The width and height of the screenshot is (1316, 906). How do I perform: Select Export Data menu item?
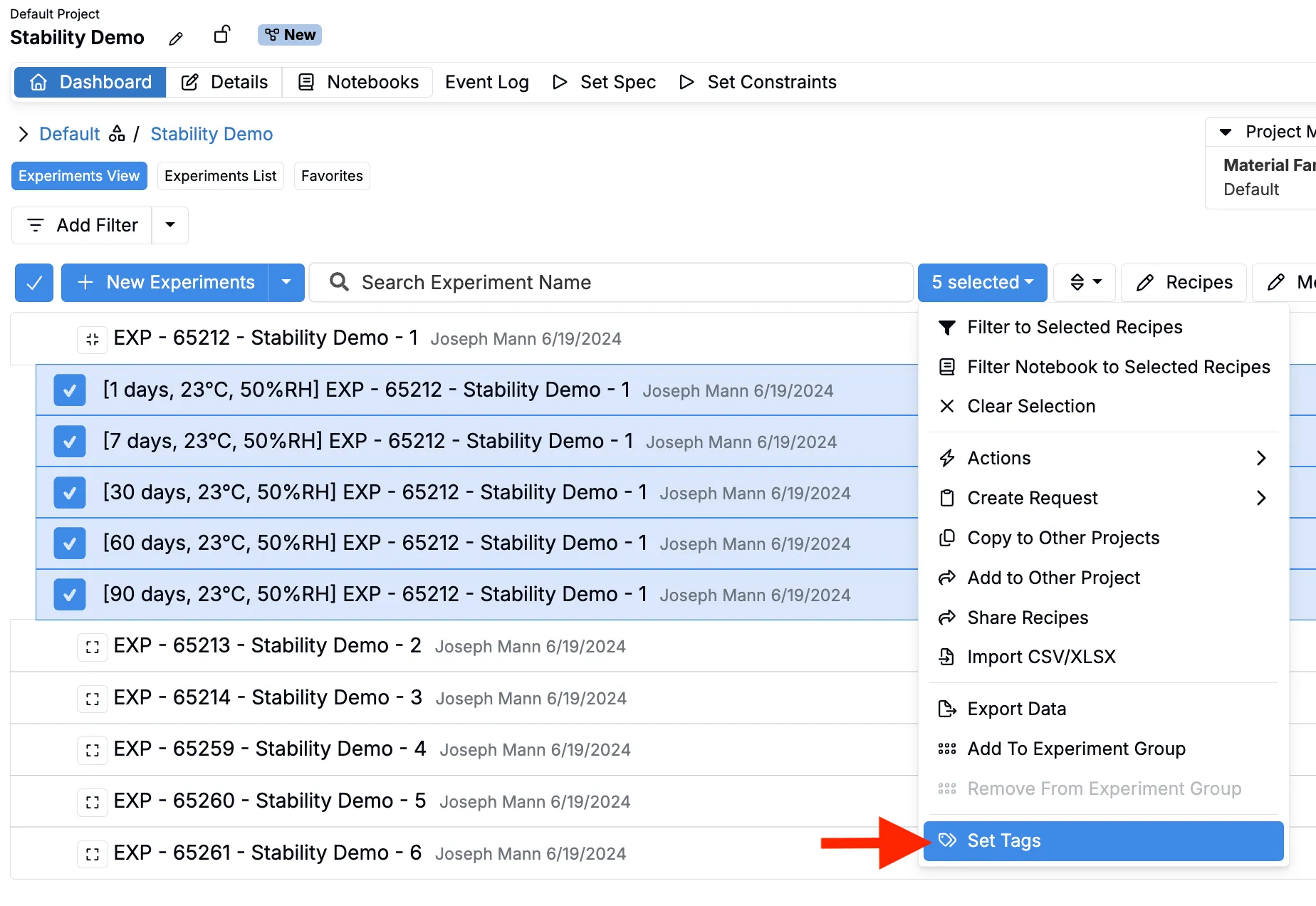1103,709
